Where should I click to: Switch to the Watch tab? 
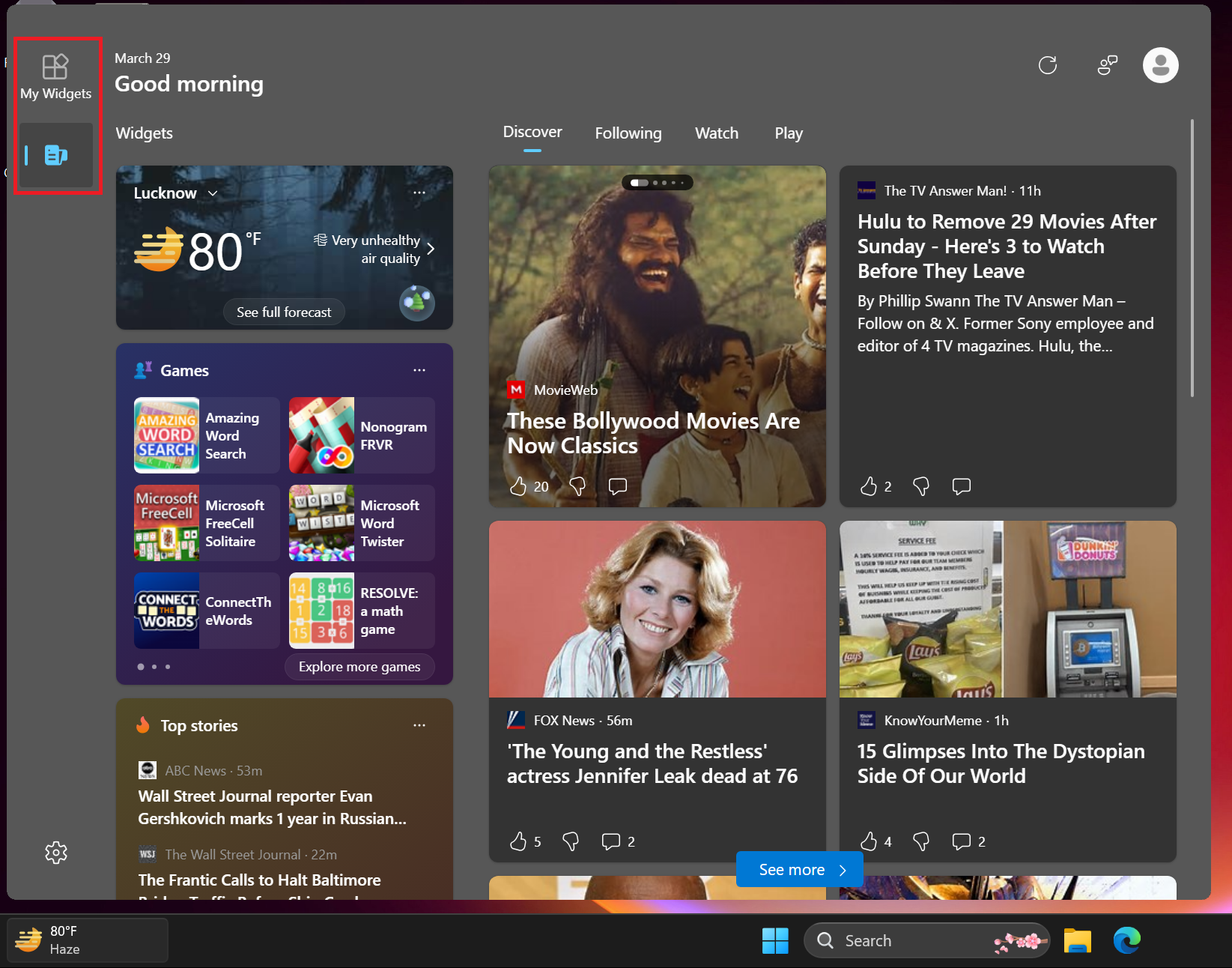click(x=716, y=133)
